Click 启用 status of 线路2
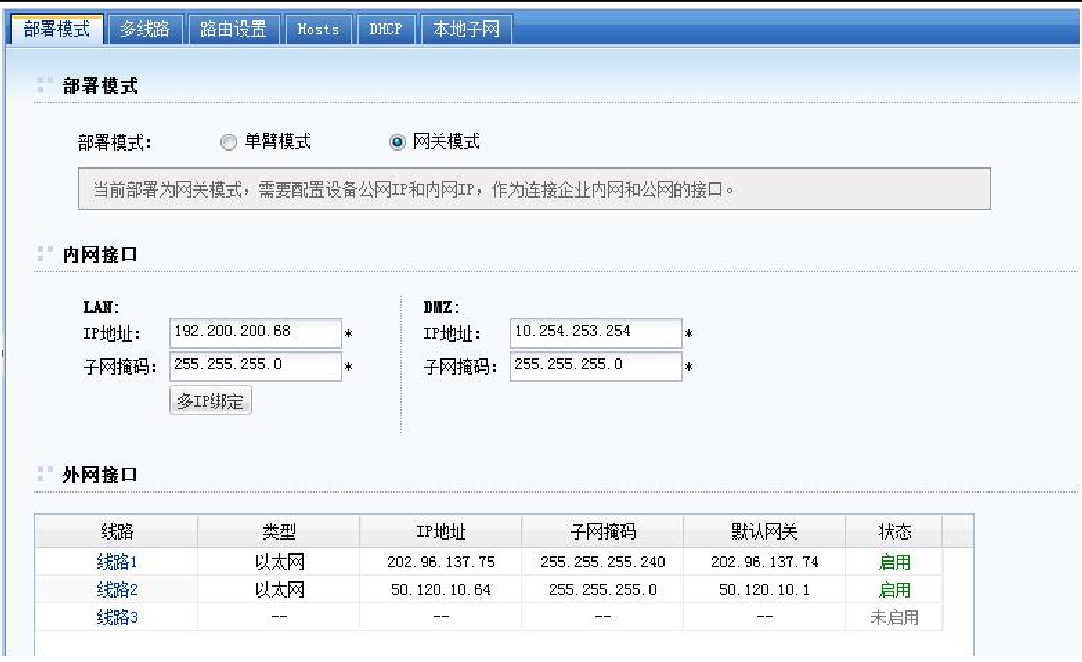Image resolution: width=1082 pixels, height=662 pixels. pos(894,590)
